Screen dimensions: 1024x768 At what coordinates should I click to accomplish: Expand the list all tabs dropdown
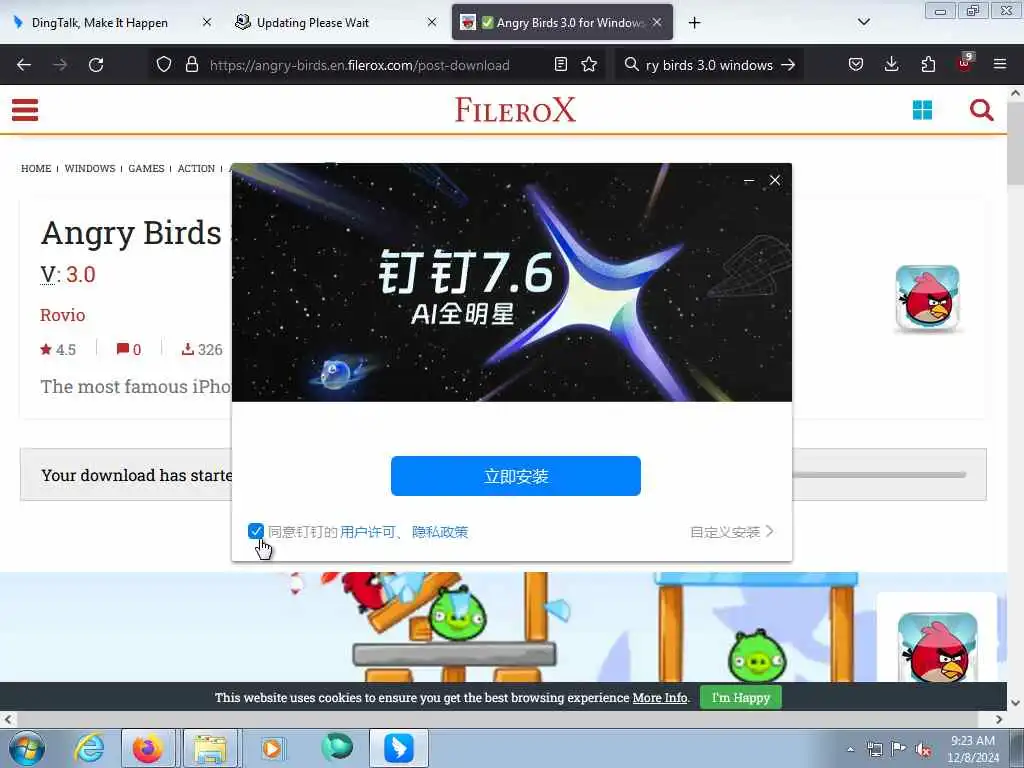coord(863,22)
